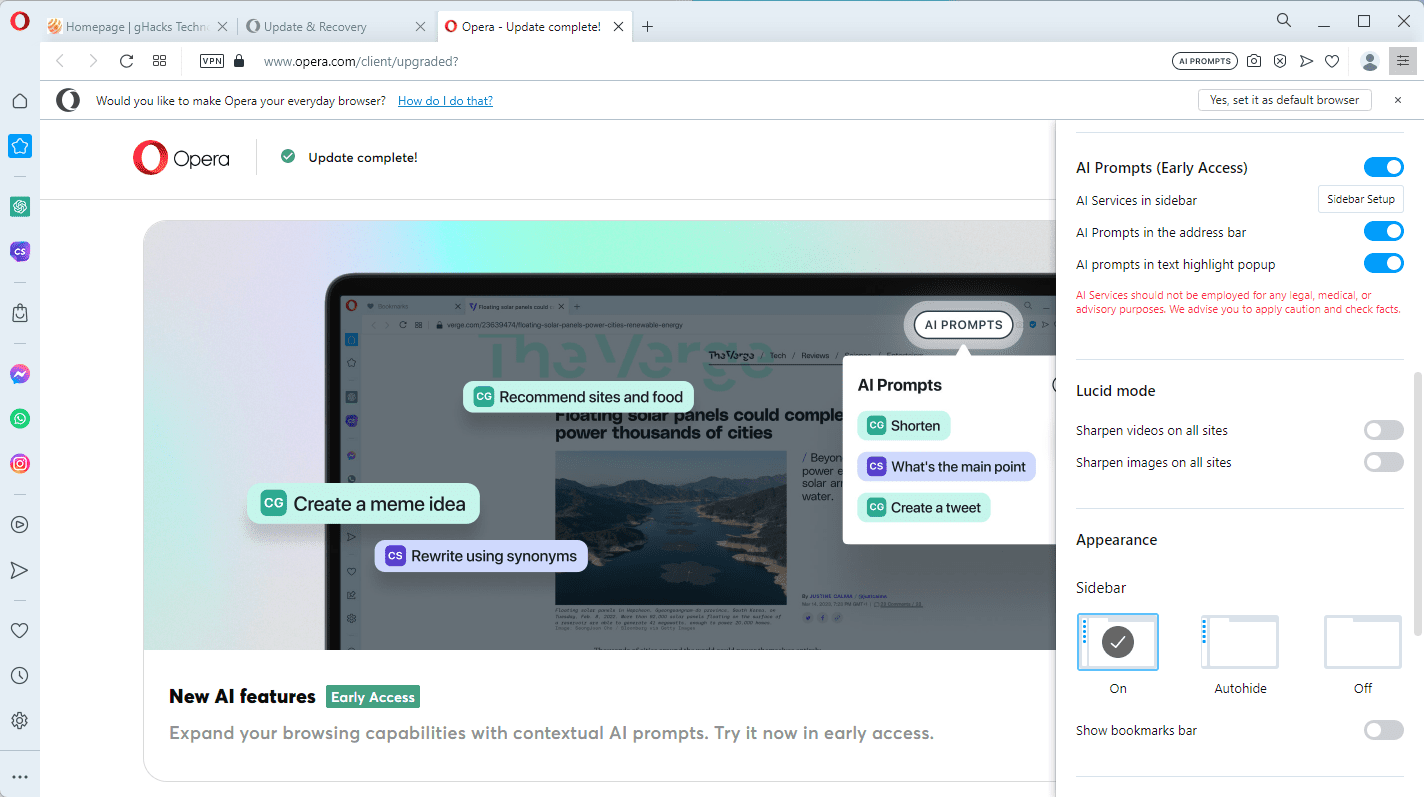The image size is (1424, 797).
Task: Dismiss the default browser prompt bar
Action: (x=1398, y=100)
